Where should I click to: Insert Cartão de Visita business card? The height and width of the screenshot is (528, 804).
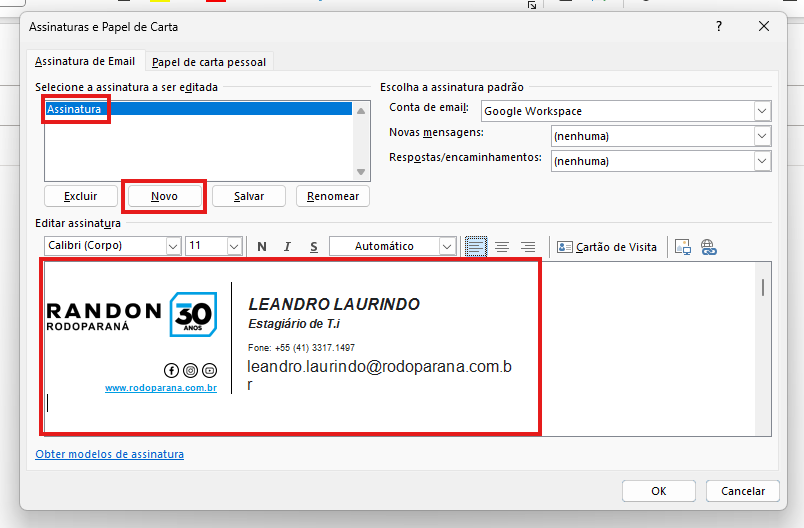(x=607, y=247)
